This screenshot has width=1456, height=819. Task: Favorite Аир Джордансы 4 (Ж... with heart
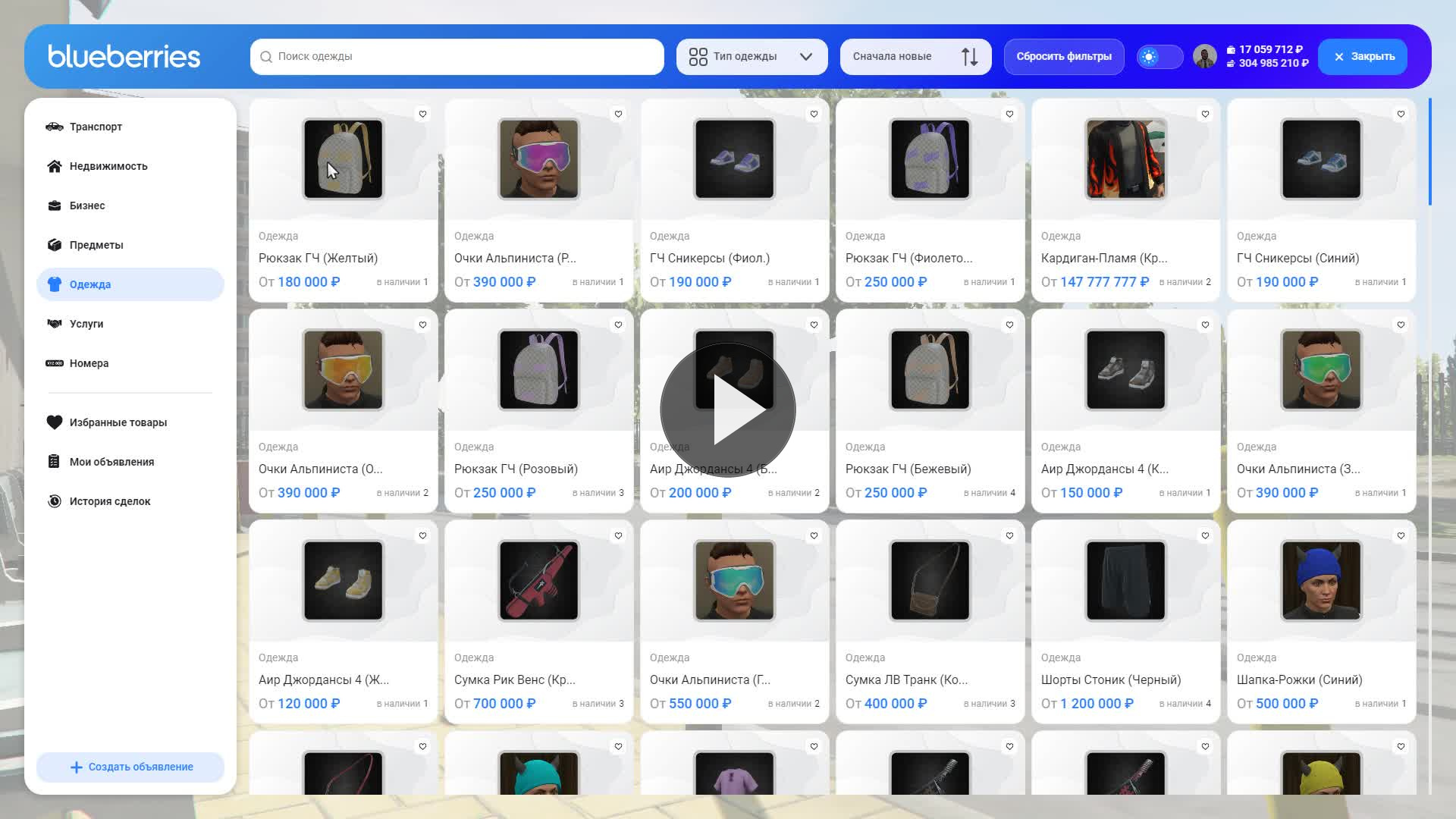[x=422, y=536]
